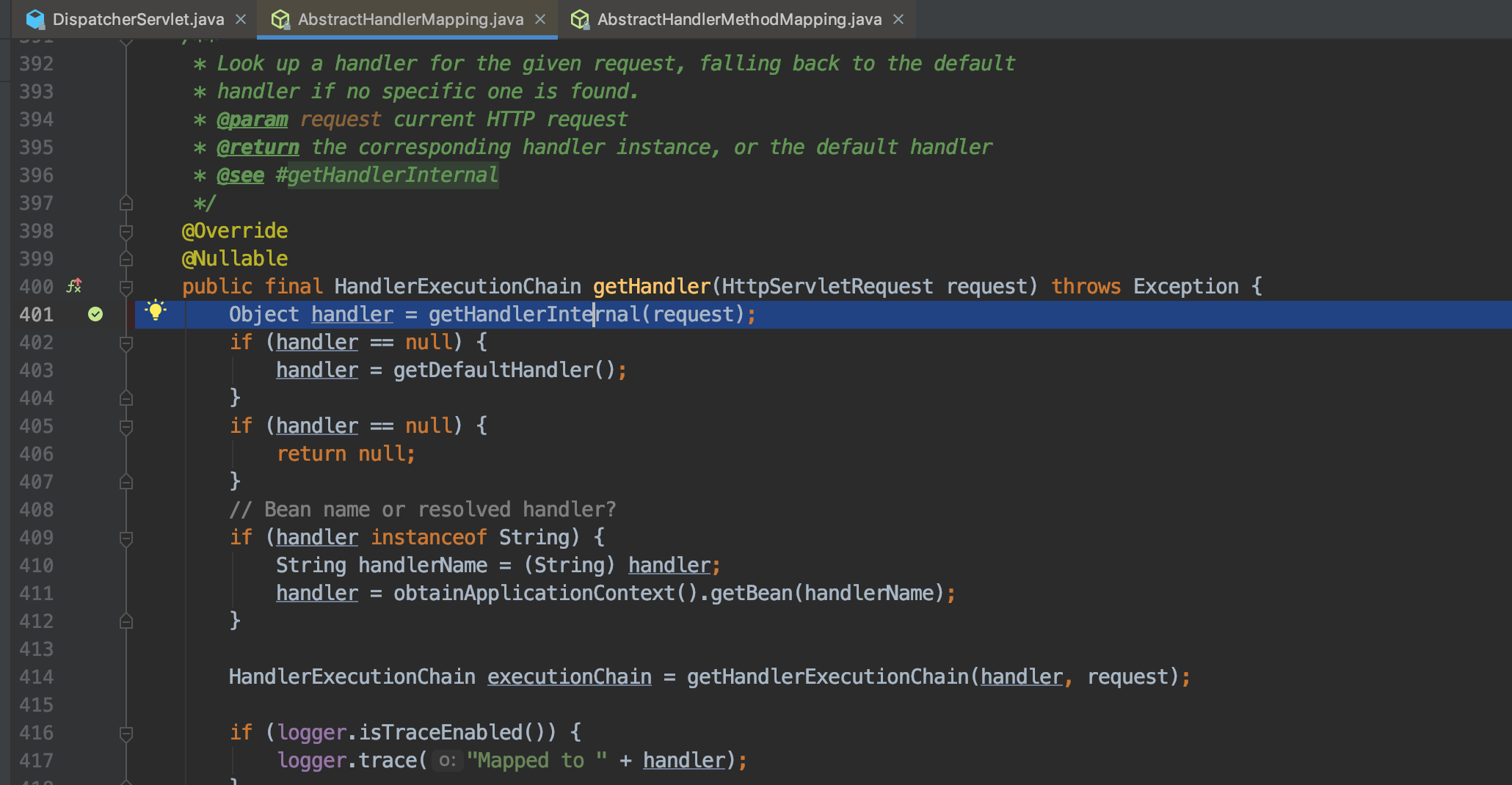Image resolution: width=1512 pixels, height=785 pixels.
Task: Collapse the instanceof String block at line 409
Action: click(x=126, y=538)
